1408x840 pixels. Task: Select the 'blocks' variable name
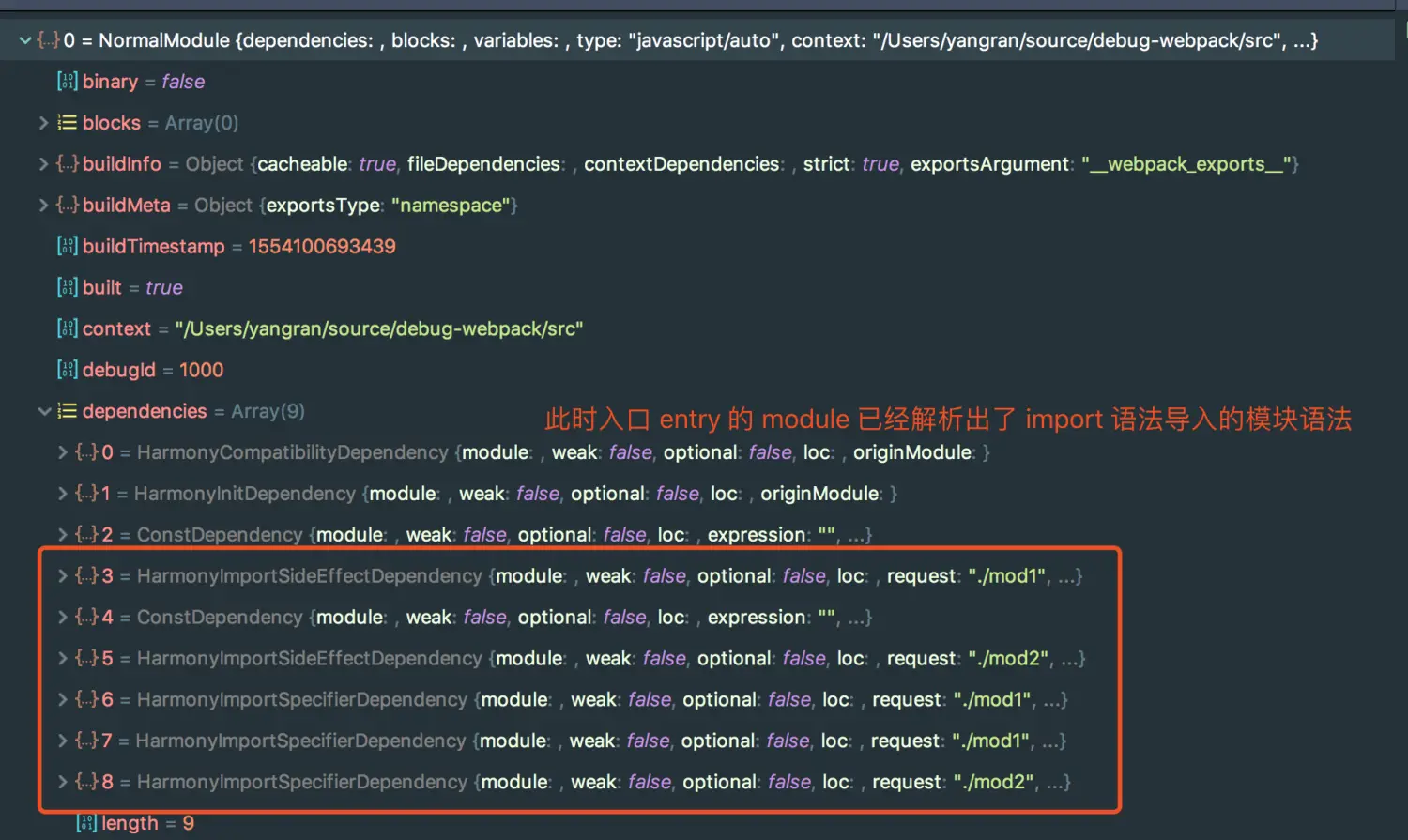(112, 123)
